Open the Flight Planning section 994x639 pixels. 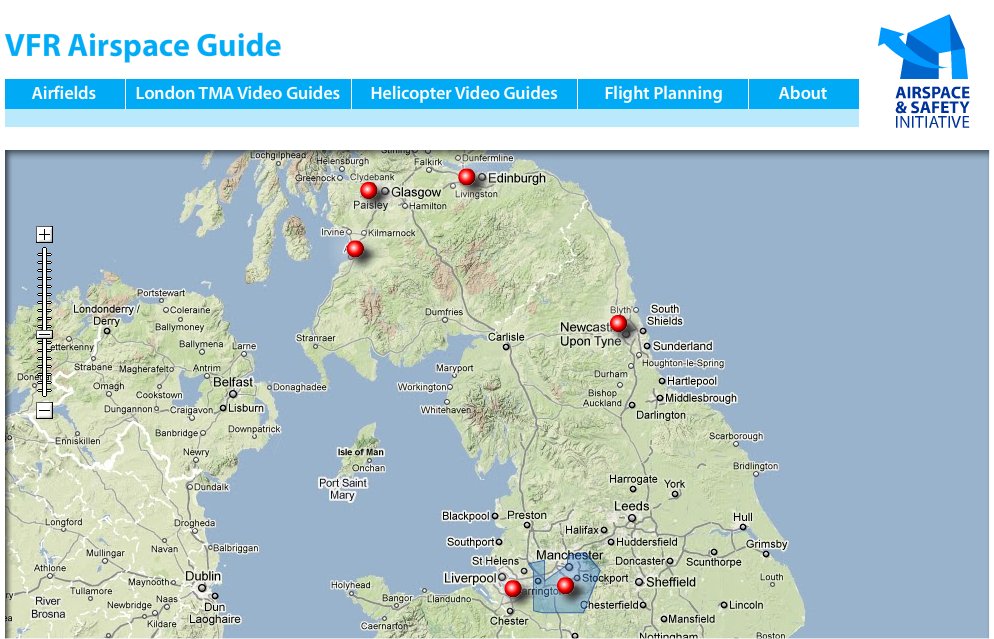pos(663,94)
